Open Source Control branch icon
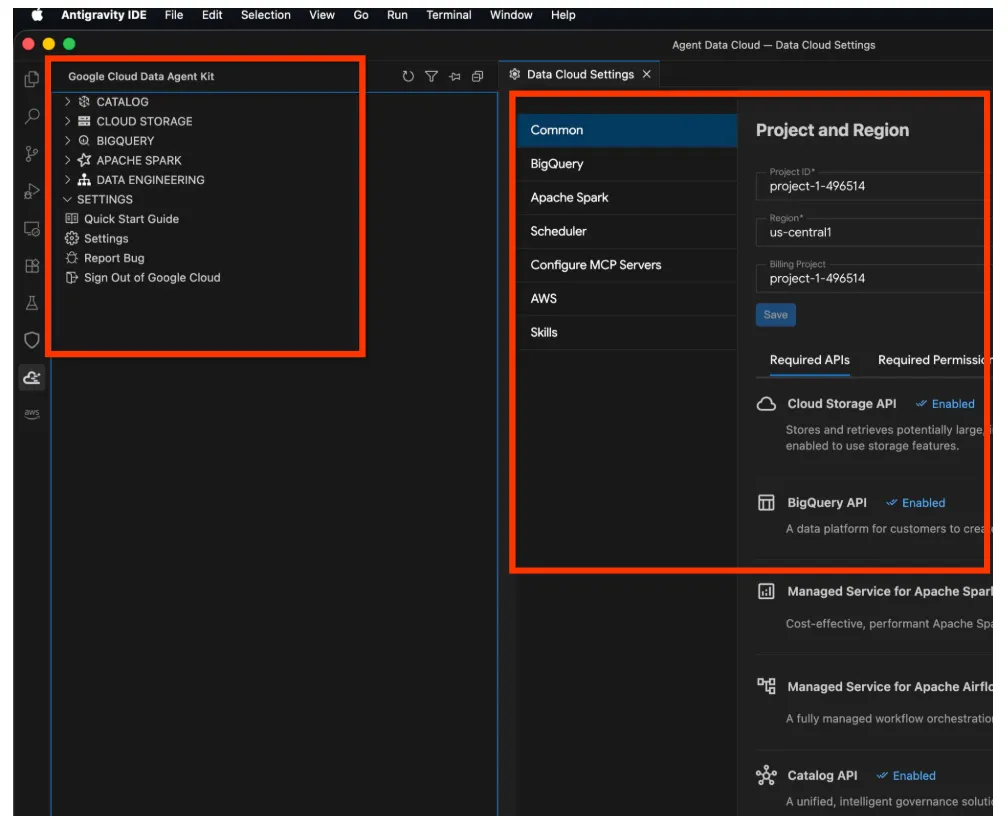Image resolution: width=1008 pixels, height=829 pixels. click(32, 154)
